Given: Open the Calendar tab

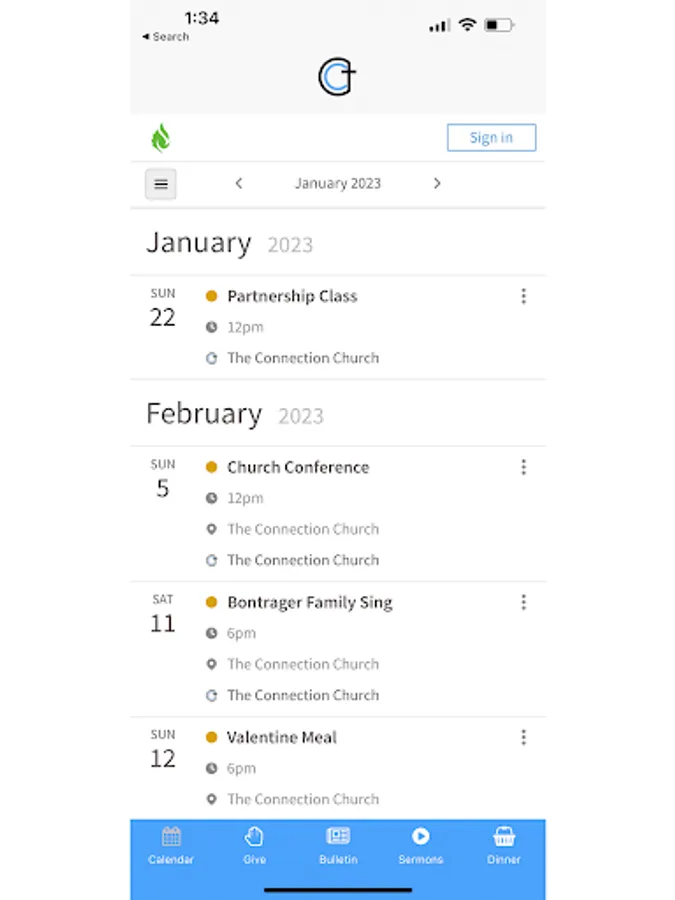Looking at the screenshot, I should coord(171,845).
